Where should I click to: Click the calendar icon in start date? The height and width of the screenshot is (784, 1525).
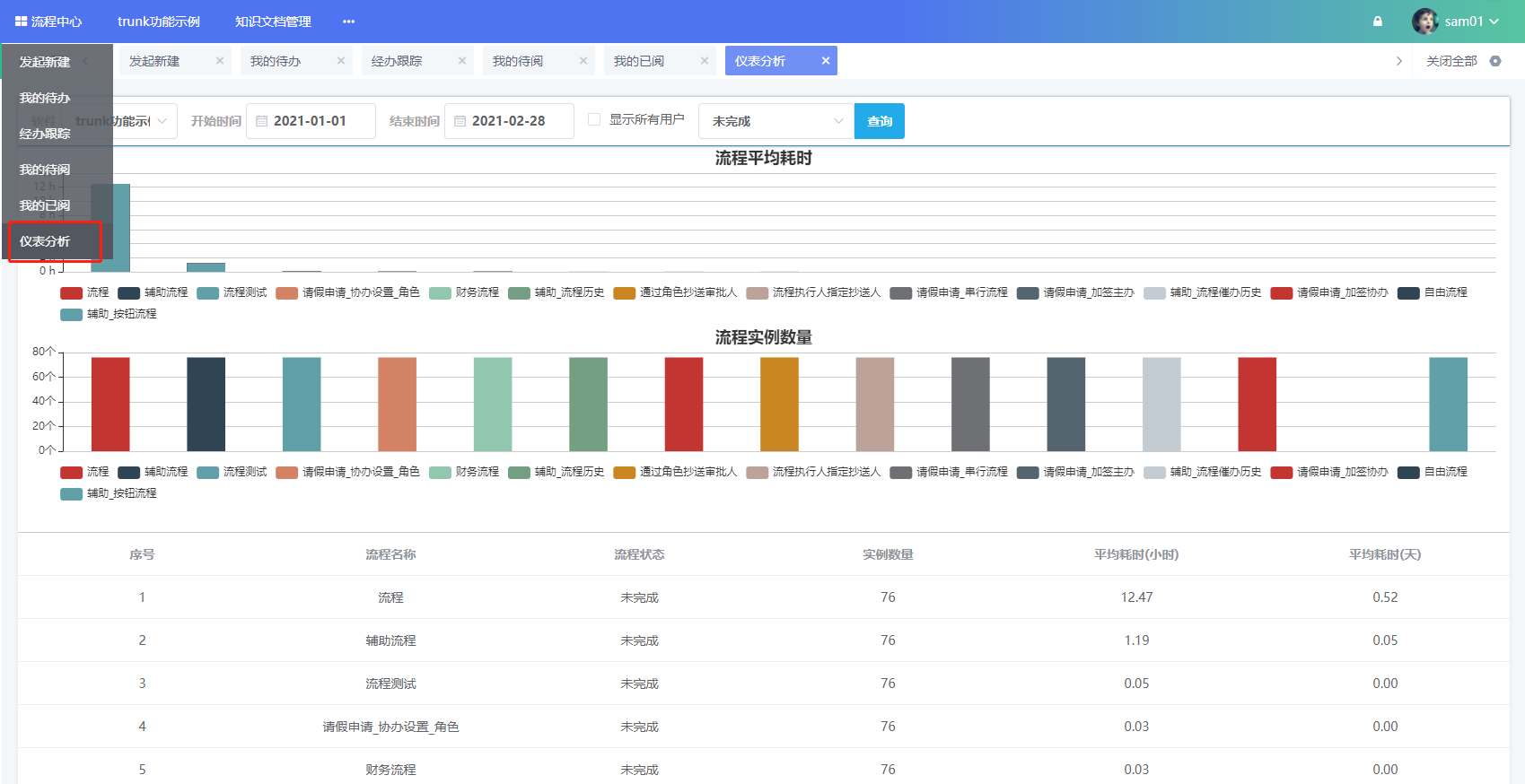click(x=262, y=121)
